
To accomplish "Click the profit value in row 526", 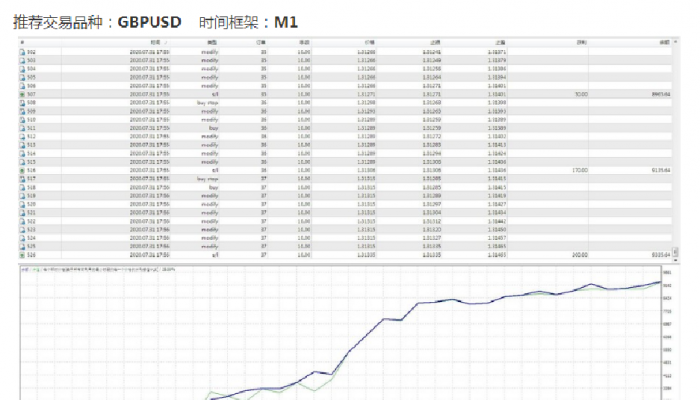I will pyautogui.click(x=580, y=255).
